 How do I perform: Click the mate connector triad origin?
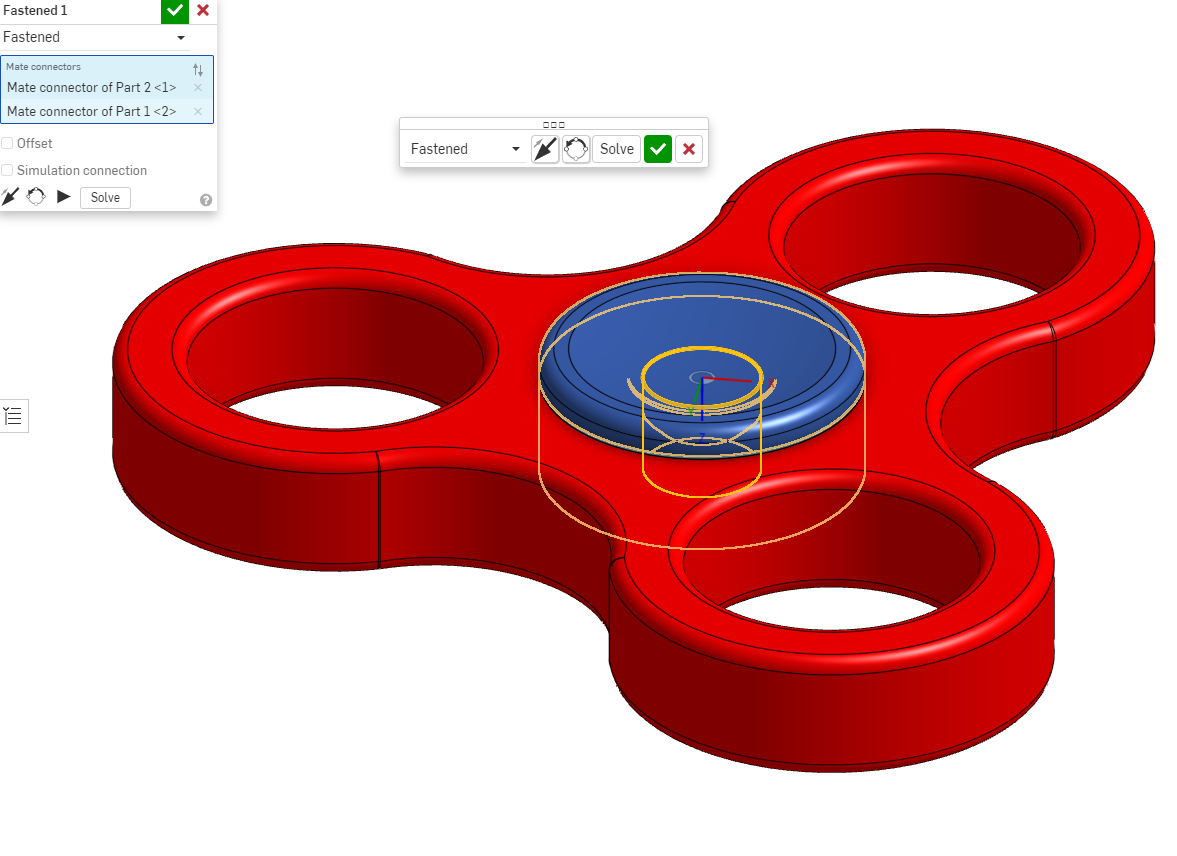click(x=702, y=378)
